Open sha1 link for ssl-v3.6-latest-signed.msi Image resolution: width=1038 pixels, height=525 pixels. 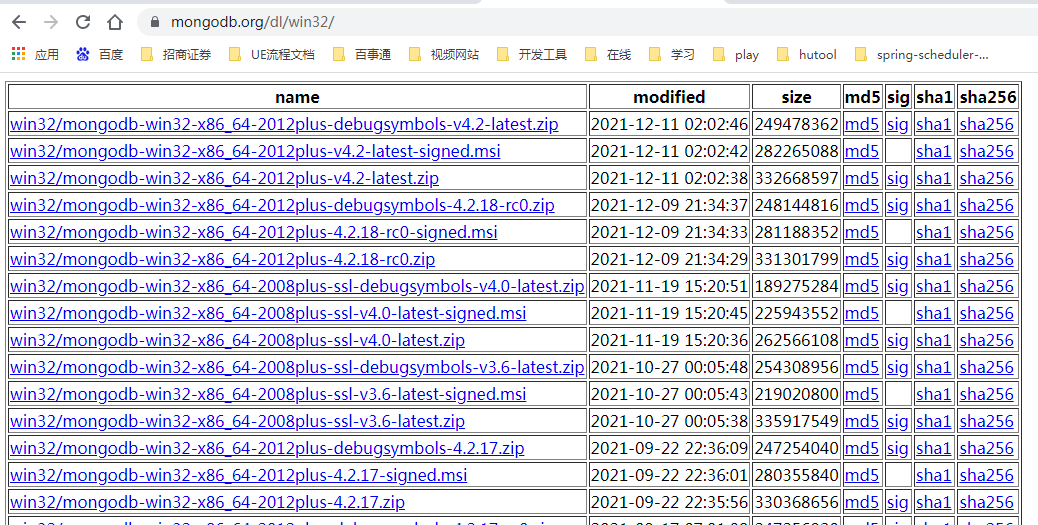pyautogui.click(x=933, y=394)
